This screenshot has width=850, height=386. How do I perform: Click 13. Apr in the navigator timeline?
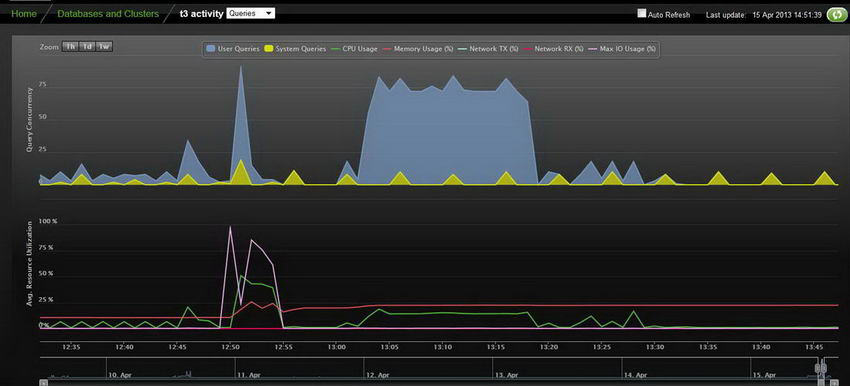(x=506, y=375)
